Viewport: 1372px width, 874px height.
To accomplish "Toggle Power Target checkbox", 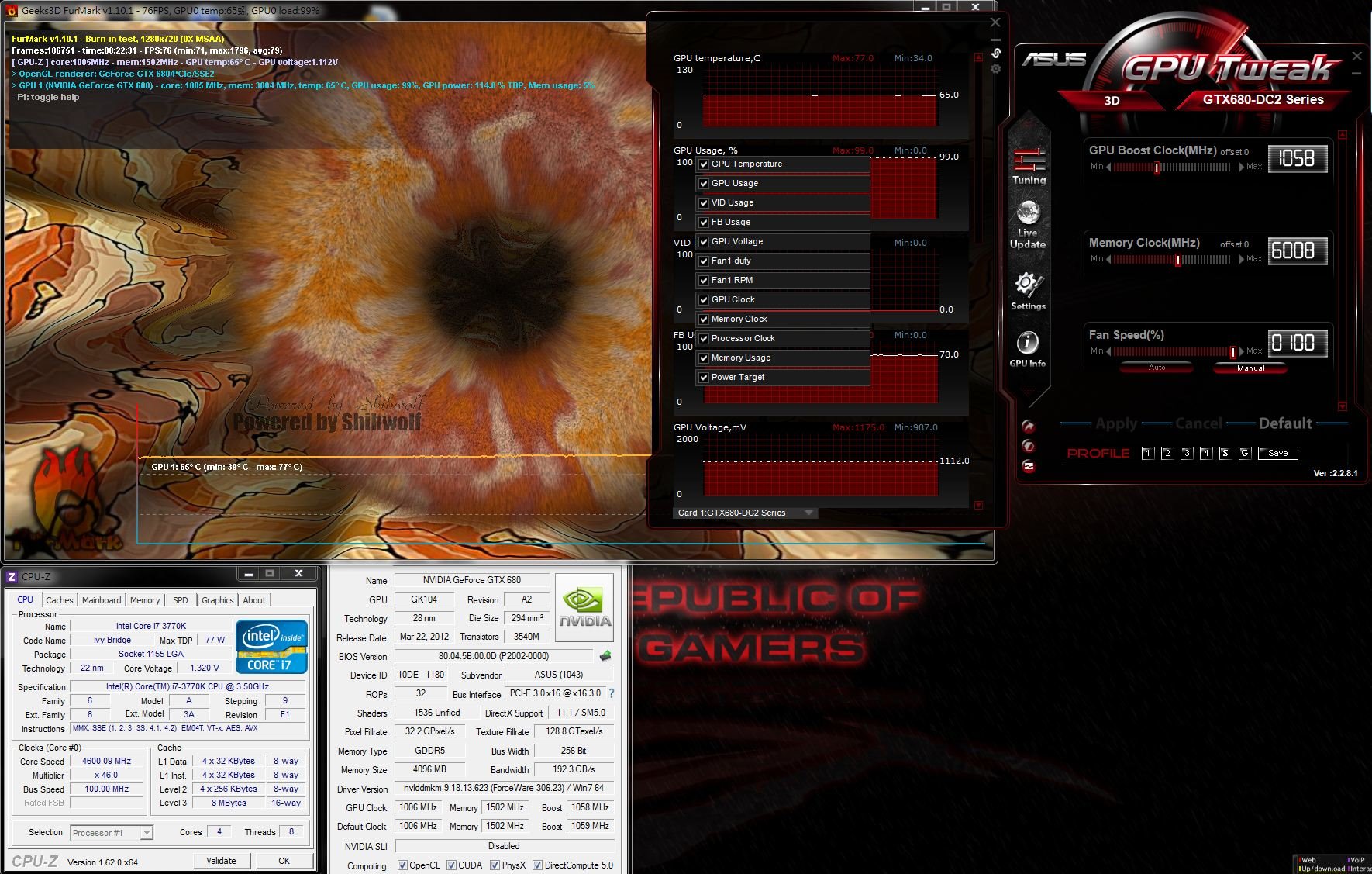I will (x=704, y=378).
